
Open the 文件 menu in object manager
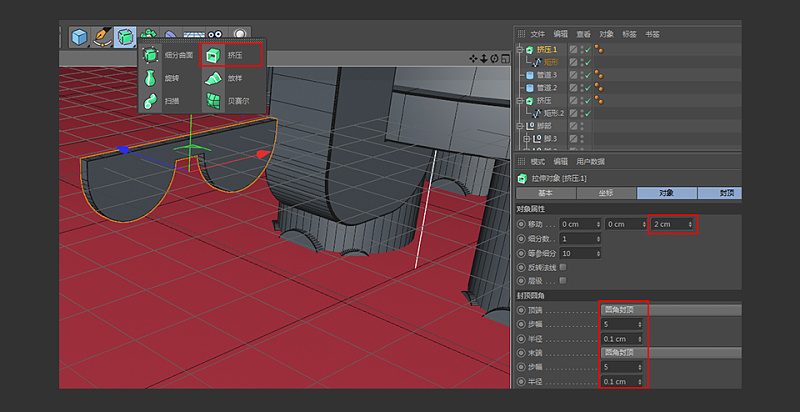538,33
